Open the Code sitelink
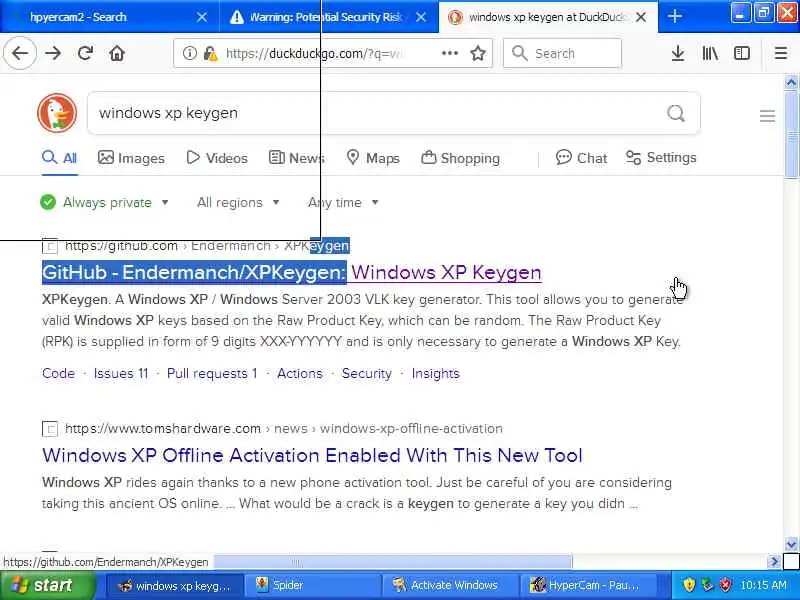The width and height of the screenshot is (800, 600). pos(59,373)
